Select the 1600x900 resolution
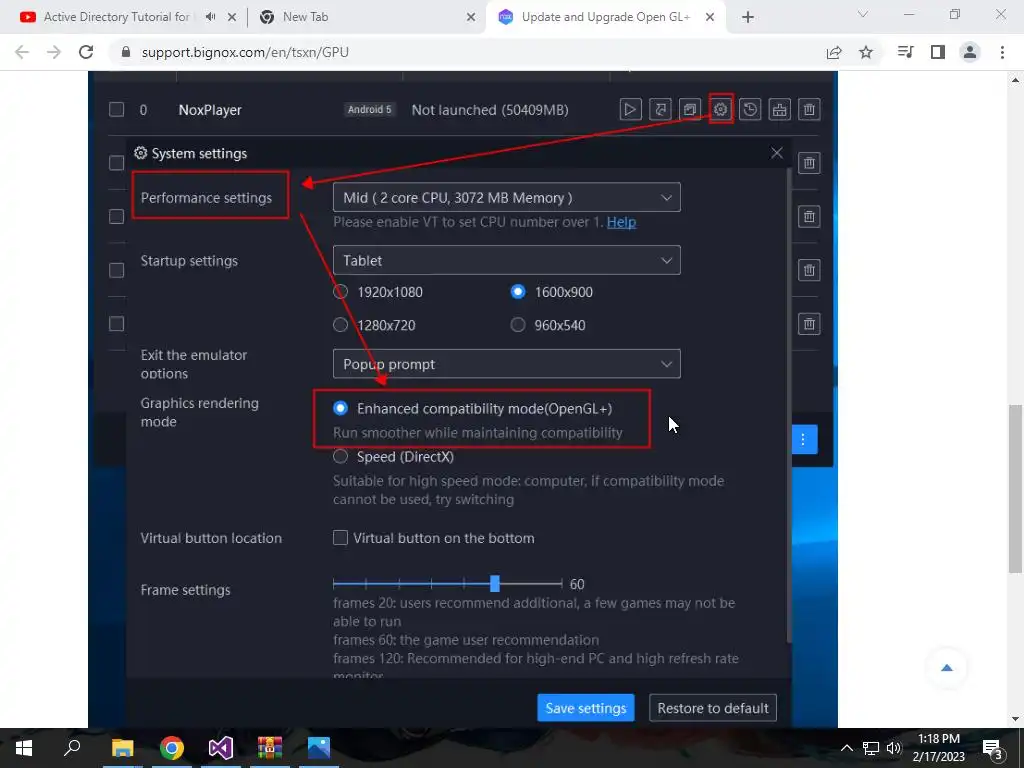 click(x=518, y=292)
